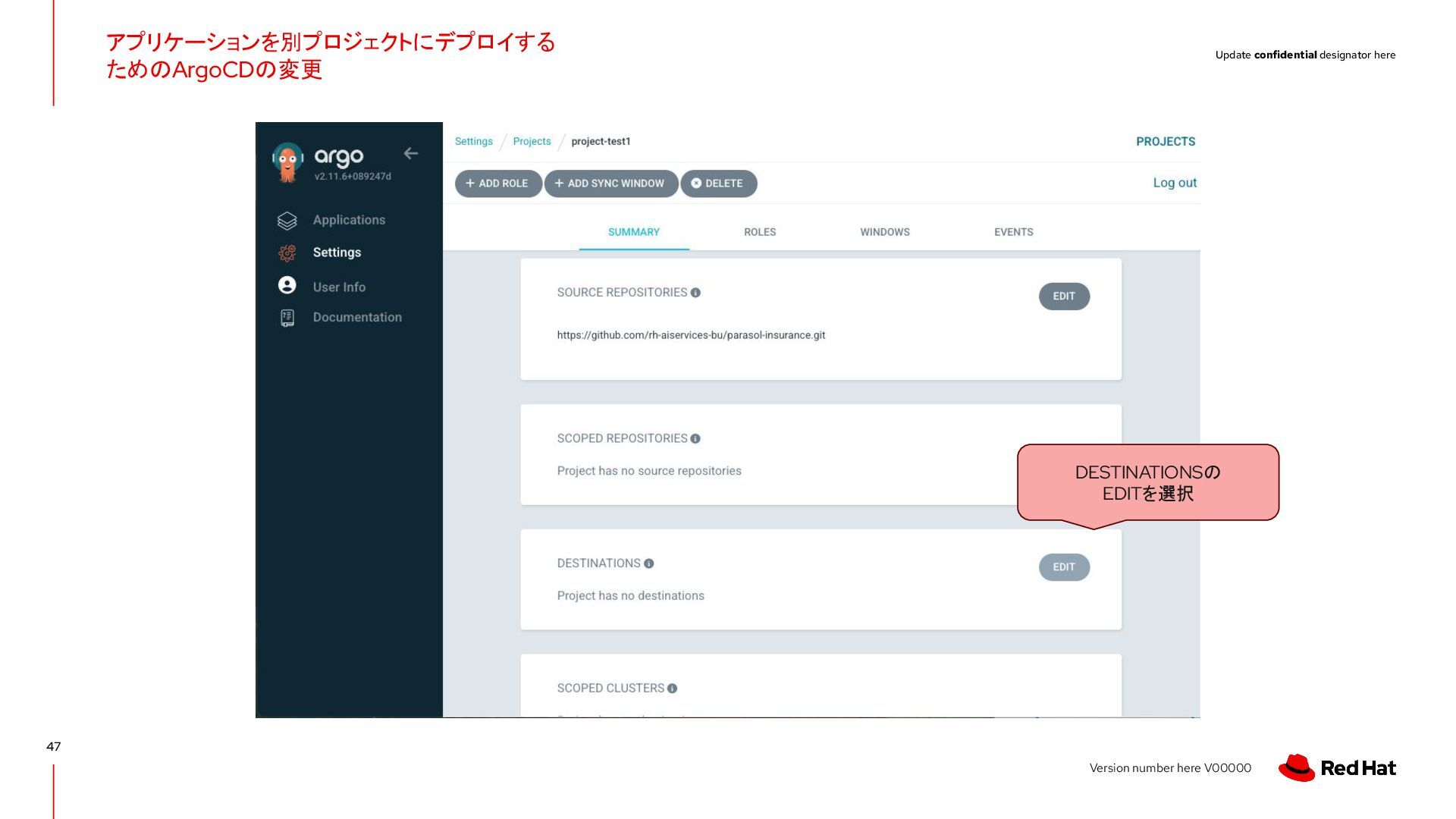The width and height of the screenshot is (1456, 819).
Task: Click the SOURCE REPOSITORIES heading
Action: [x=622, y=293]
